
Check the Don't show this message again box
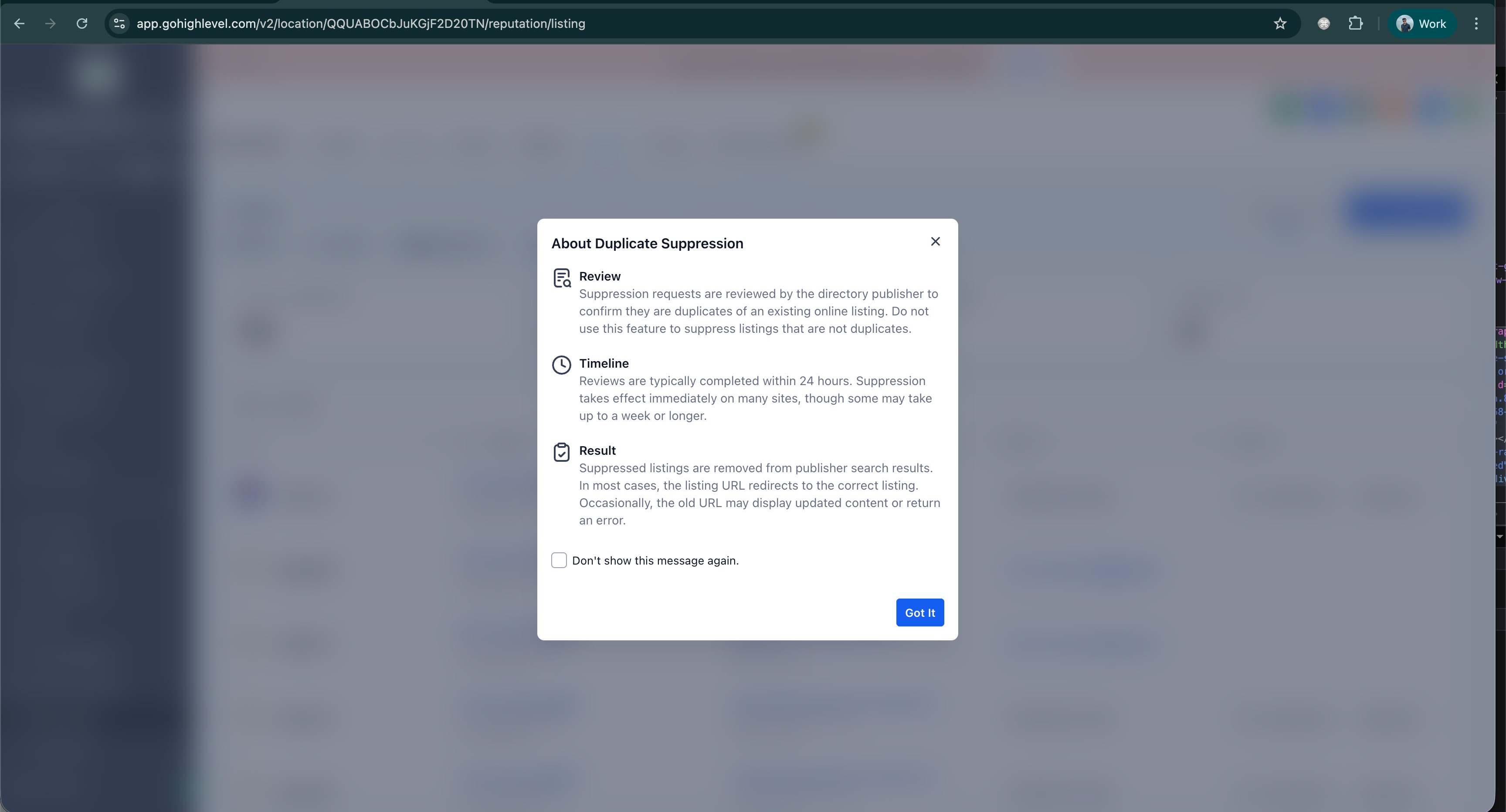[x=559, y=560]
